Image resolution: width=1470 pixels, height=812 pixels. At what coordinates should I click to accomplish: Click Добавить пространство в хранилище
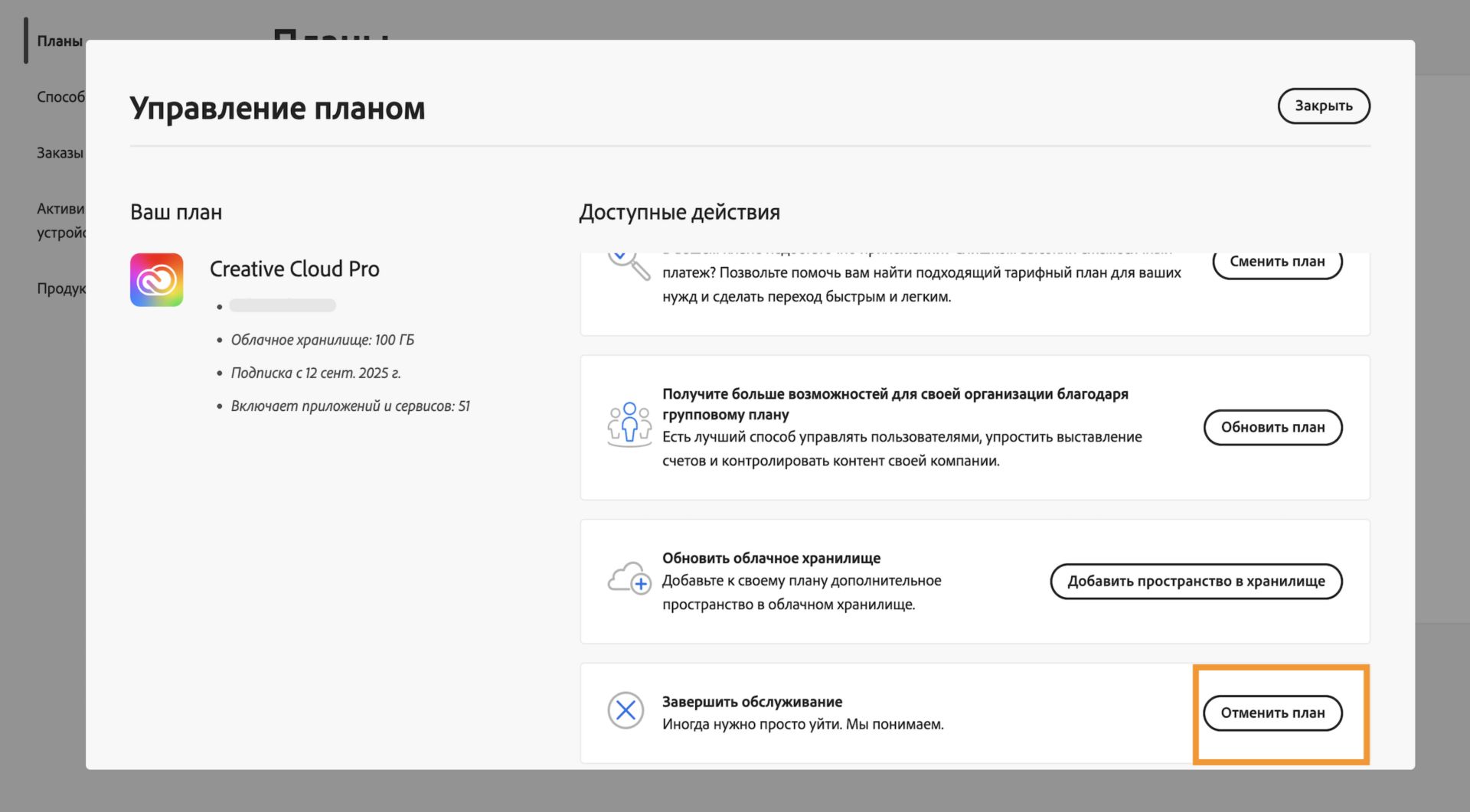[x=1196, y=581]
